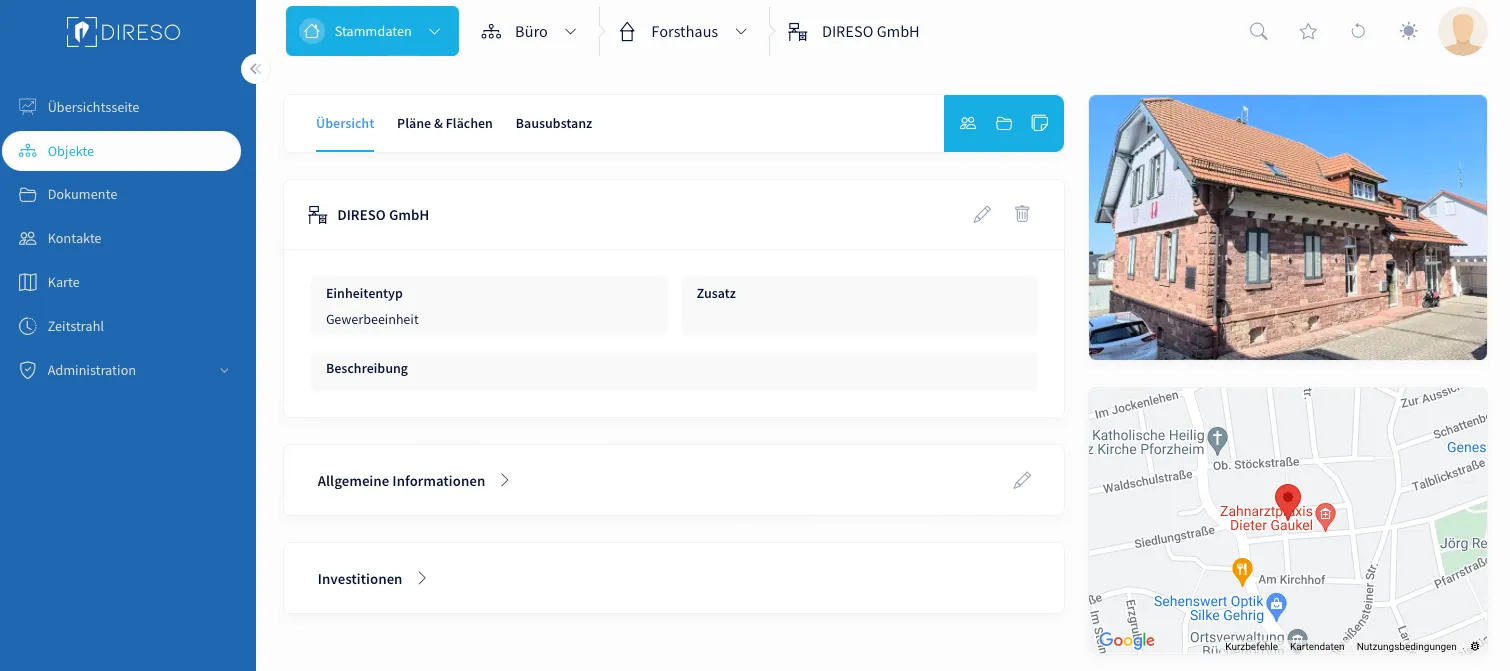Edit DIRESO GmbH with the pencil icon
Viewport: 1510px width, 671px height.
click(982, 214)
